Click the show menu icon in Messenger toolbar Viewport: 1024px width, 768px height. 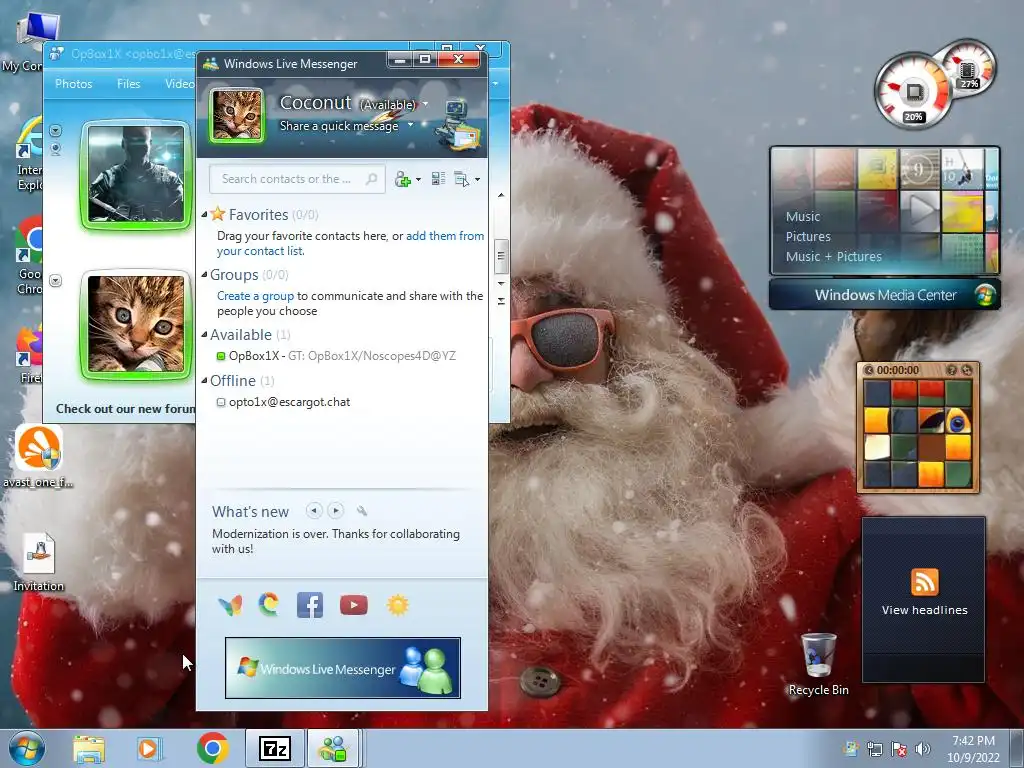[x=462, y=179]
